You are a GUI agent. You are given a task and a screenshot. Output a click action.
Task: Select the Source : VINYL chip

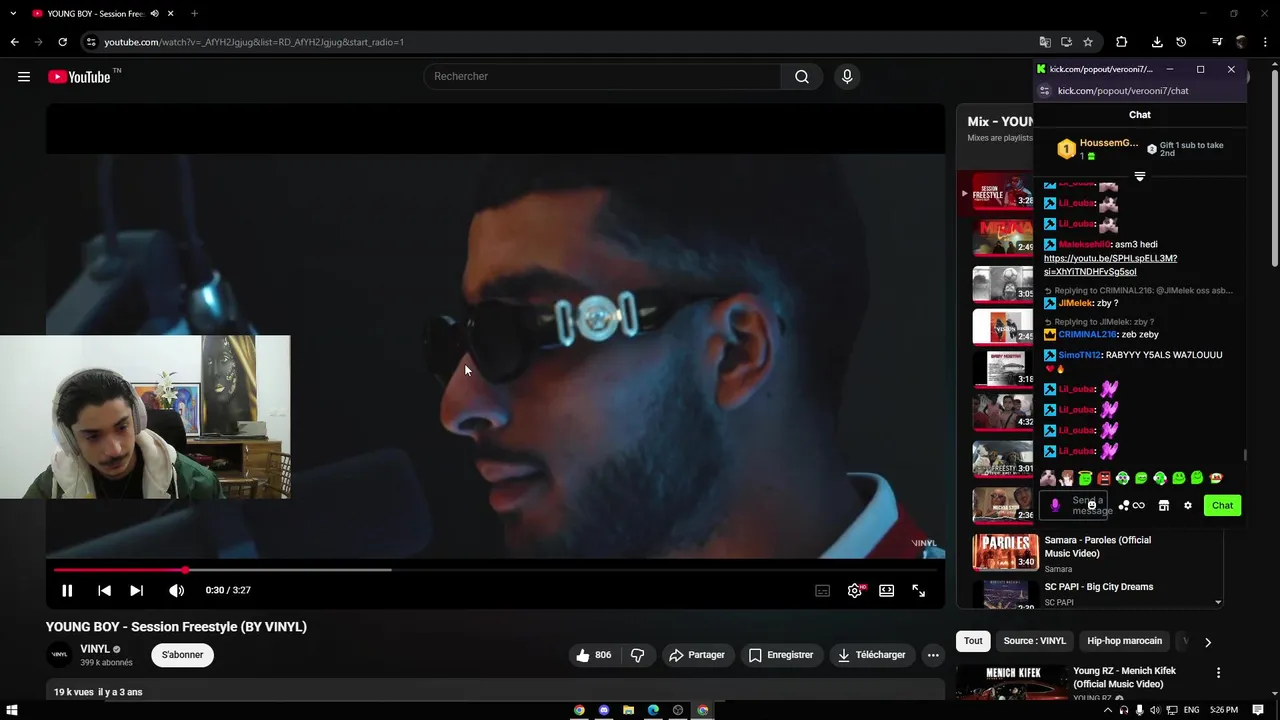click(1035, 641)
